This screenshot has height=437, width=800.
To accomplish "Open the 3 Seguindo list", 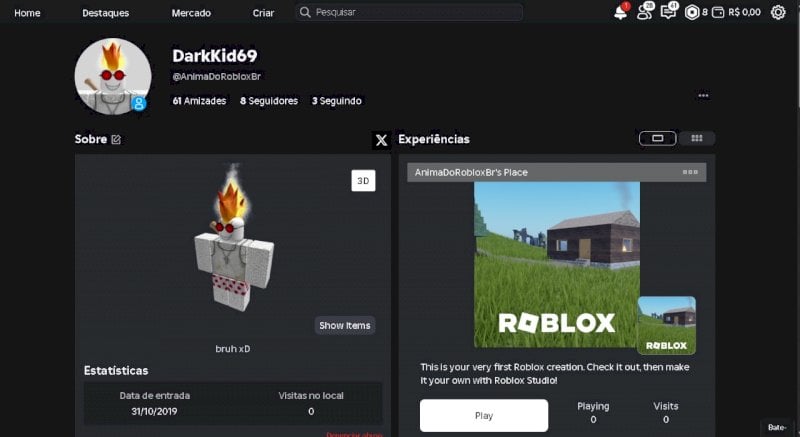I will coord(337,101).
